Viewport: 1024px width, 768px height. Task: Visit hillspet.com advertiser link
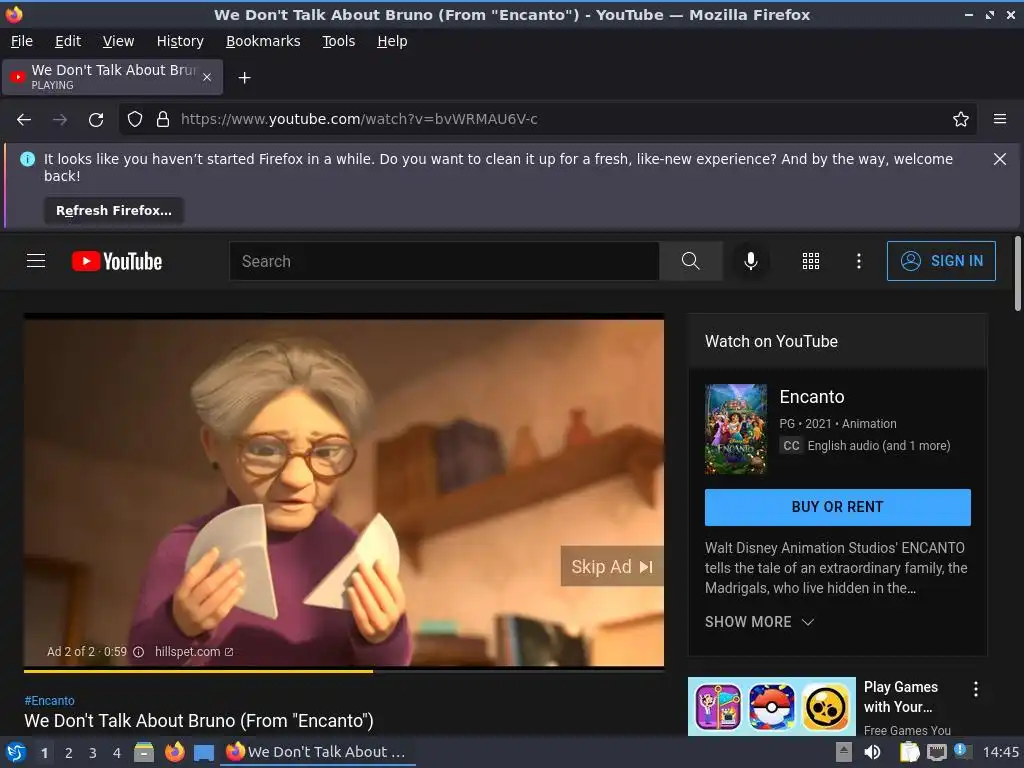click(x=193, y=652)
